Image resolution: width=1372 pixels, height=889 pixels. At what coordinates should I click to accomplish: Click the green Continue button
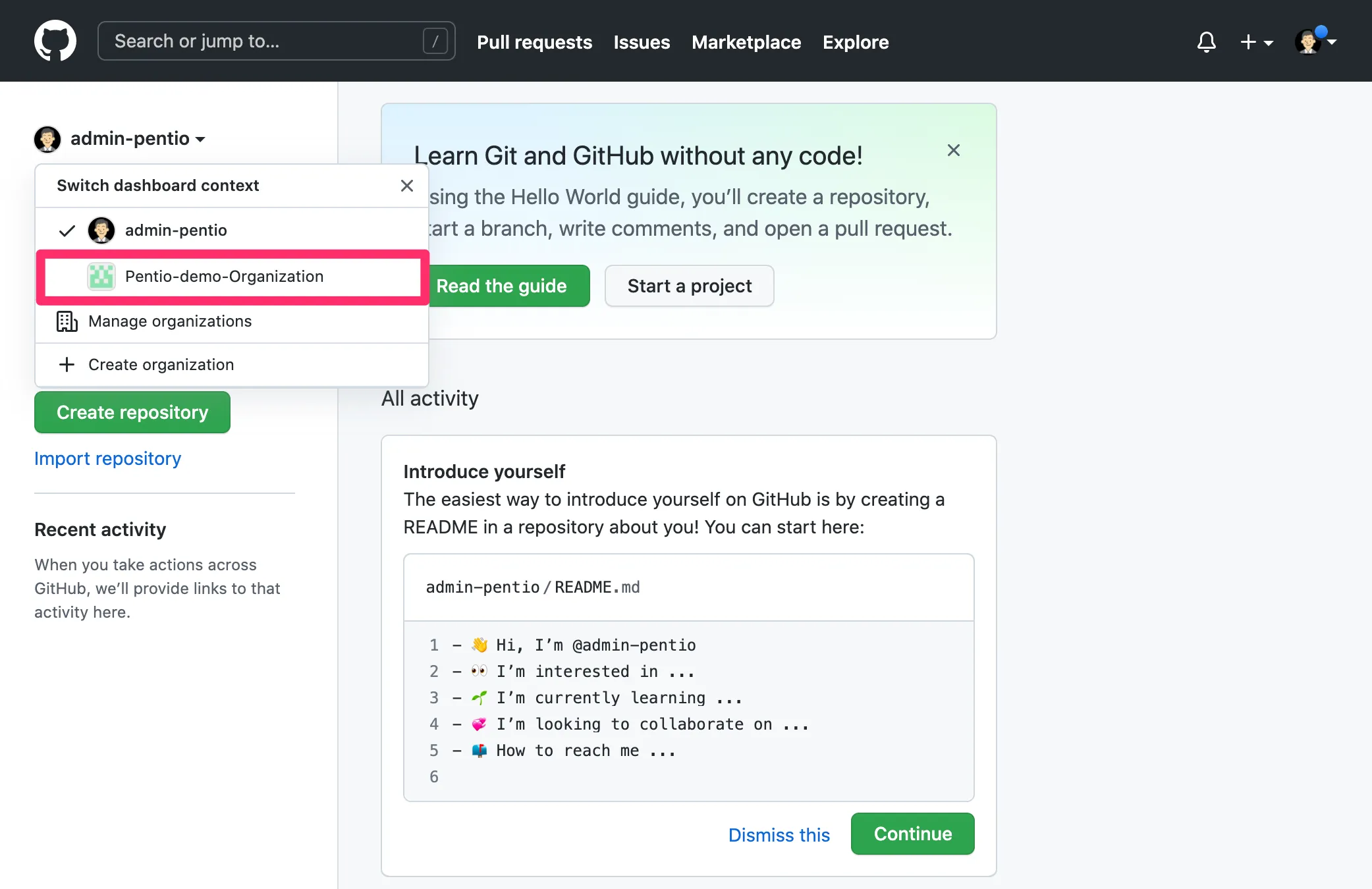pyautogui.click(x=912, y=834)
